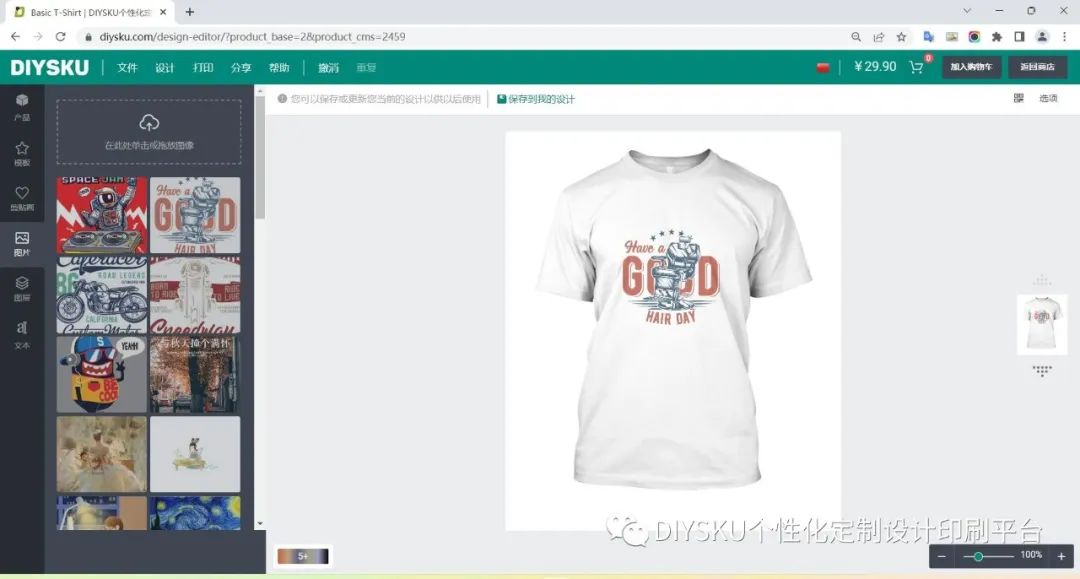Click the 返回商店 (Back to shop) button

[x=1038, y=67]
